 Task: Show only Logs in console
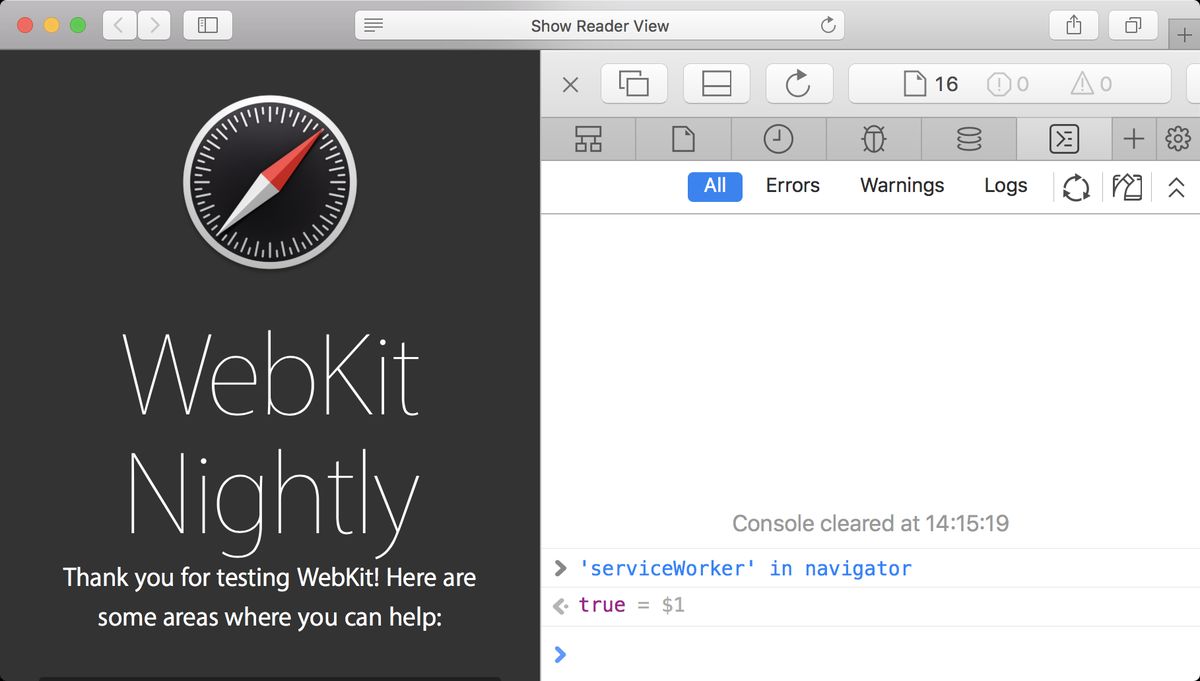pos(1005,186)
